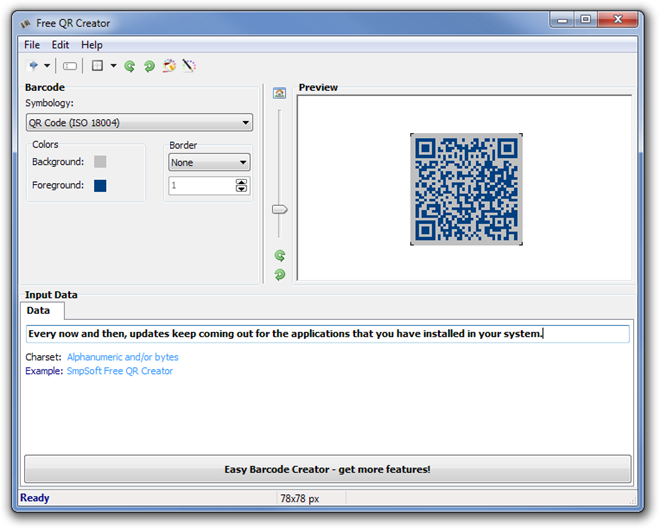This screenshot has width=660, height=529.
Task: Click the home reset zoom icon
Action: pyautogui.click(x=279, y=93)
